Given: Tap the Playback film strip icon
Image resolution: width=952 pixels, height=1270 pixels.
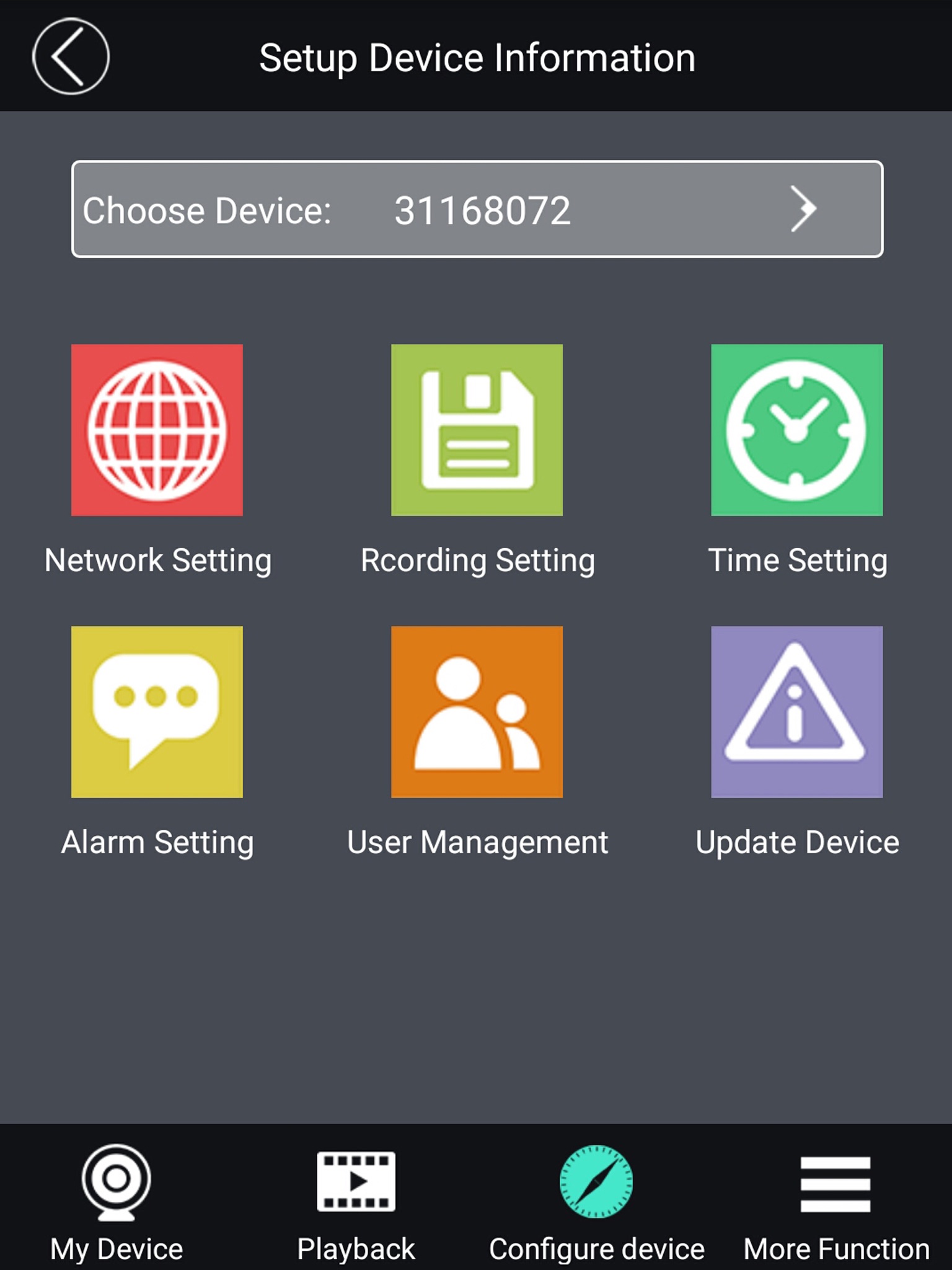Looking at the screenshot, I should (356, 1181).
